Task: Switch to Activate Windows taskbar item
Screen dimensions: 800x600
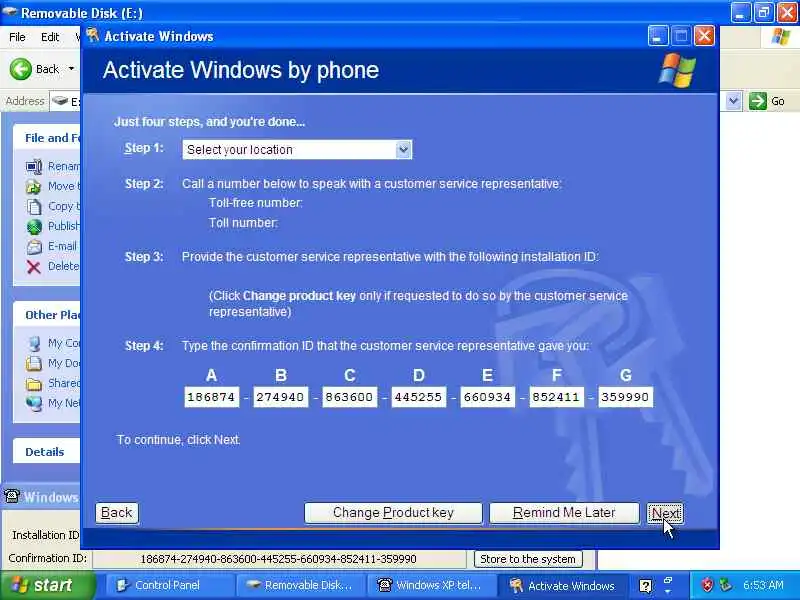Action: tap(562, 585)
